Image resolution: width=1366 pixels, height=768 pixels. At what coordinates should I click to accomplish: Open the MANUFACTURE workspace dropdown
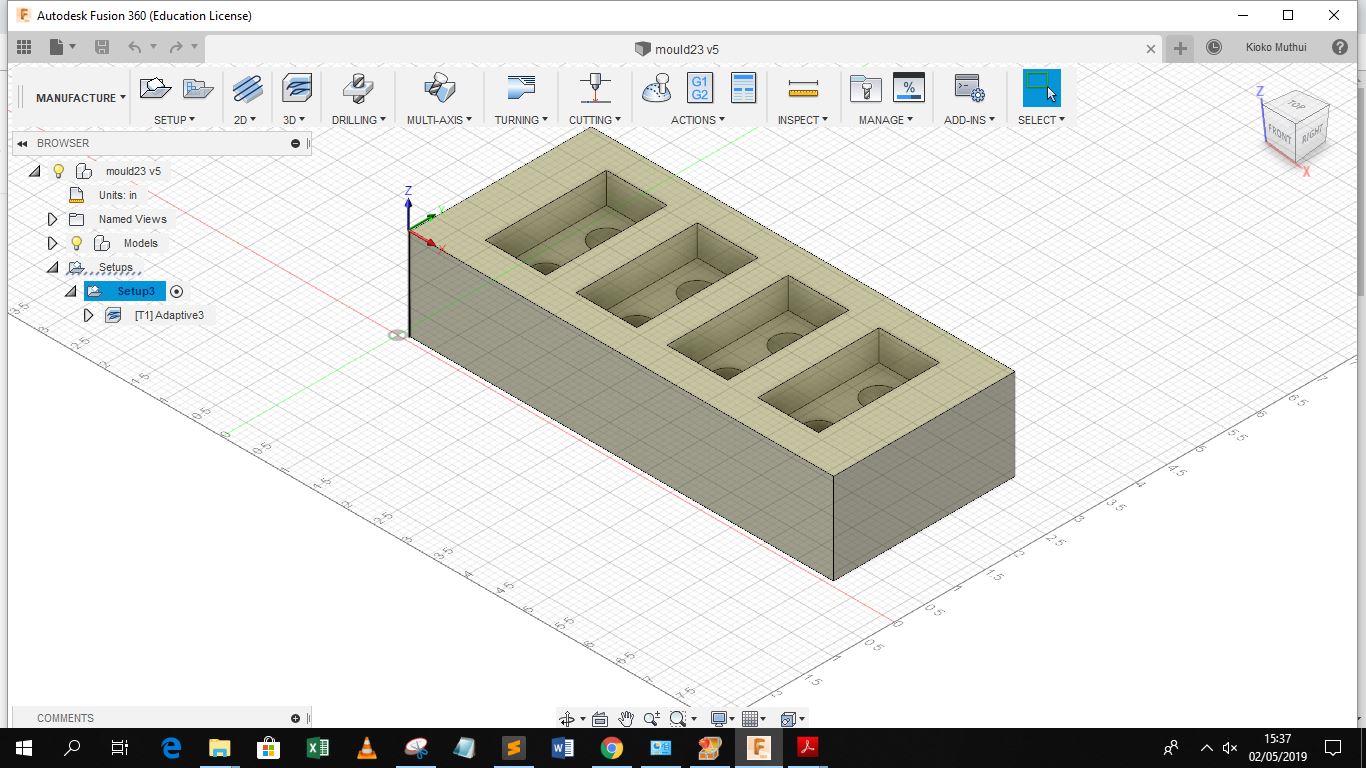(x=81, y=98)
